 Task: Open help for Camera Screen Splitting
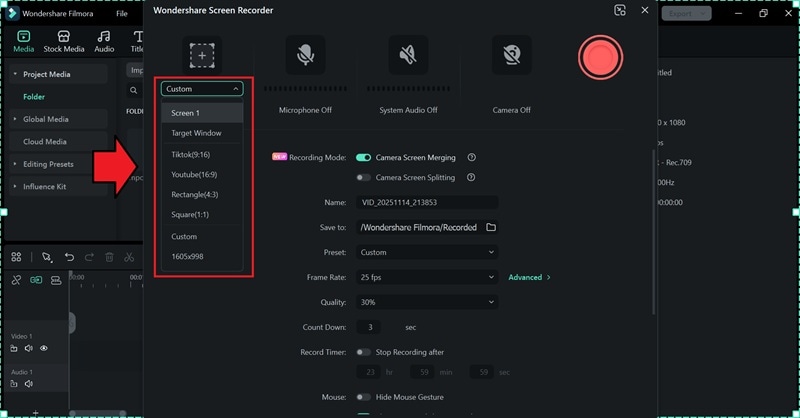(x=471, y=177)
